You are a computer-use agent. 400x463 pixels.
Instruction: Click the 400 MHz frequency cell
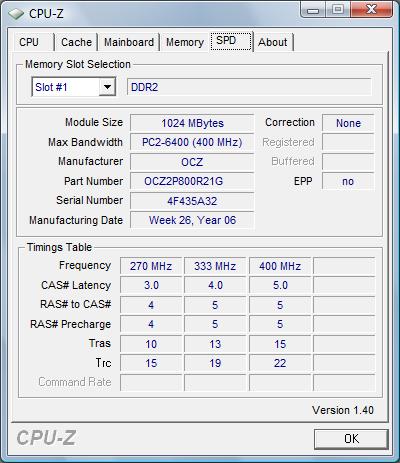280,266
